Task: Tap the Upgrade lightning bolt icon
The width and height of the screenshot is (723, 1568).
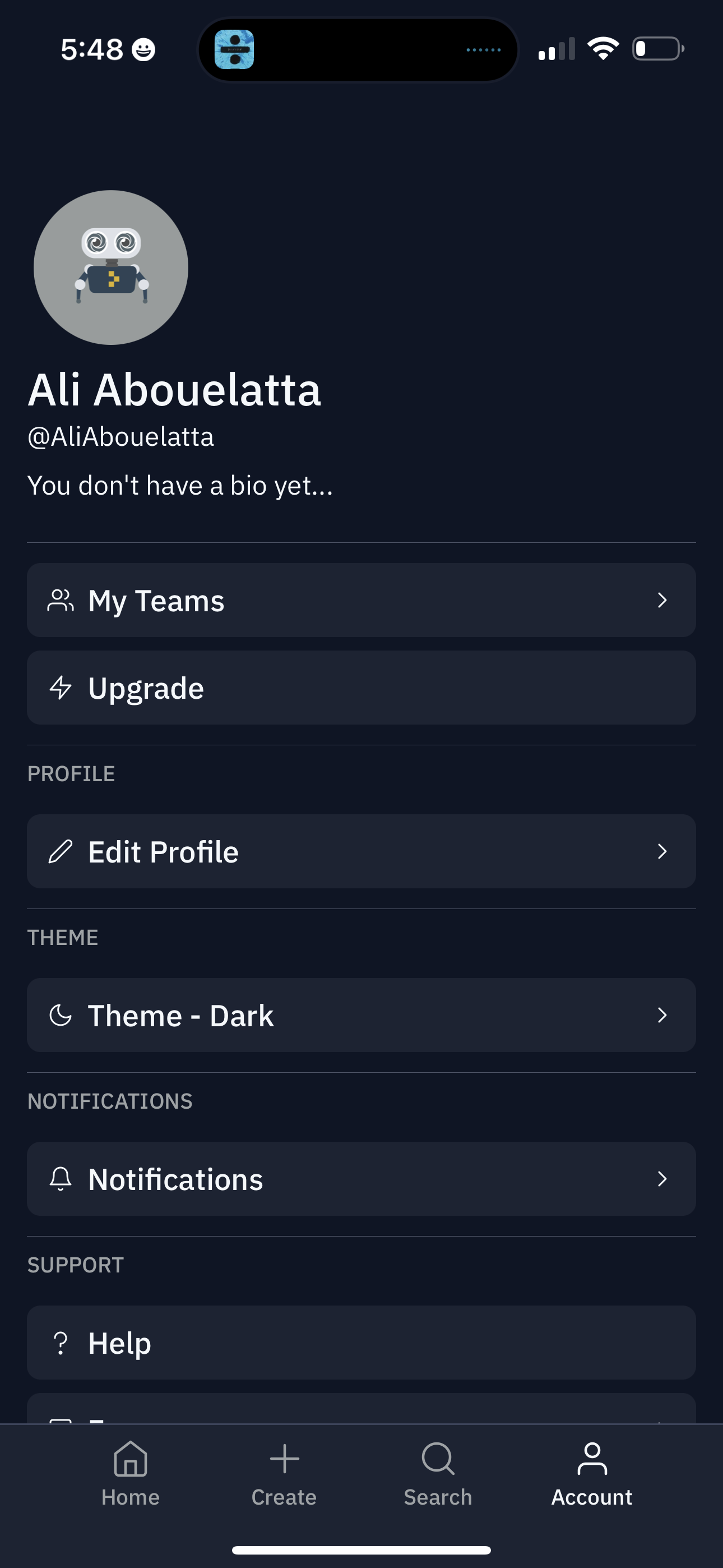Action: 61,688
